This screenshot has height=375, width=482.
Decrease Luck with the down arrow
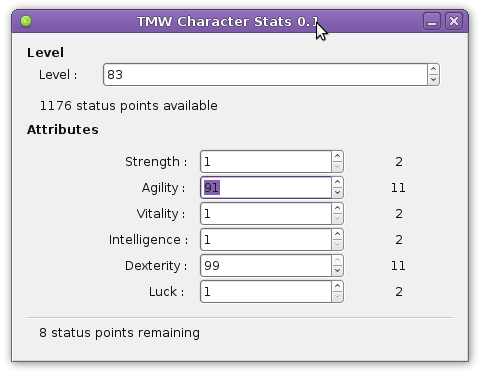pyautogui.click(x=337, y=297)
